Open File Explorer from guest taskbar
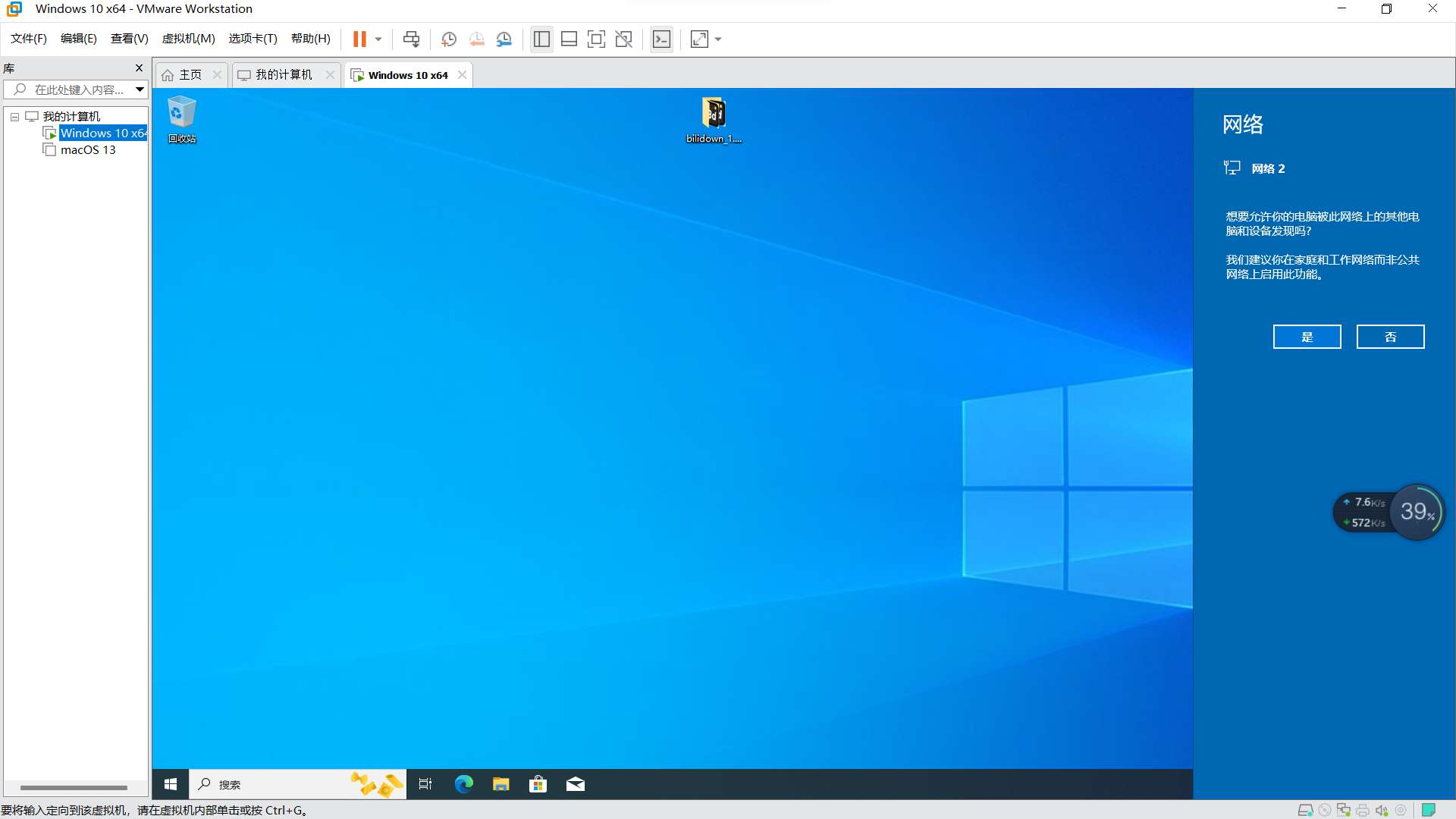 [x=500, y=784]
